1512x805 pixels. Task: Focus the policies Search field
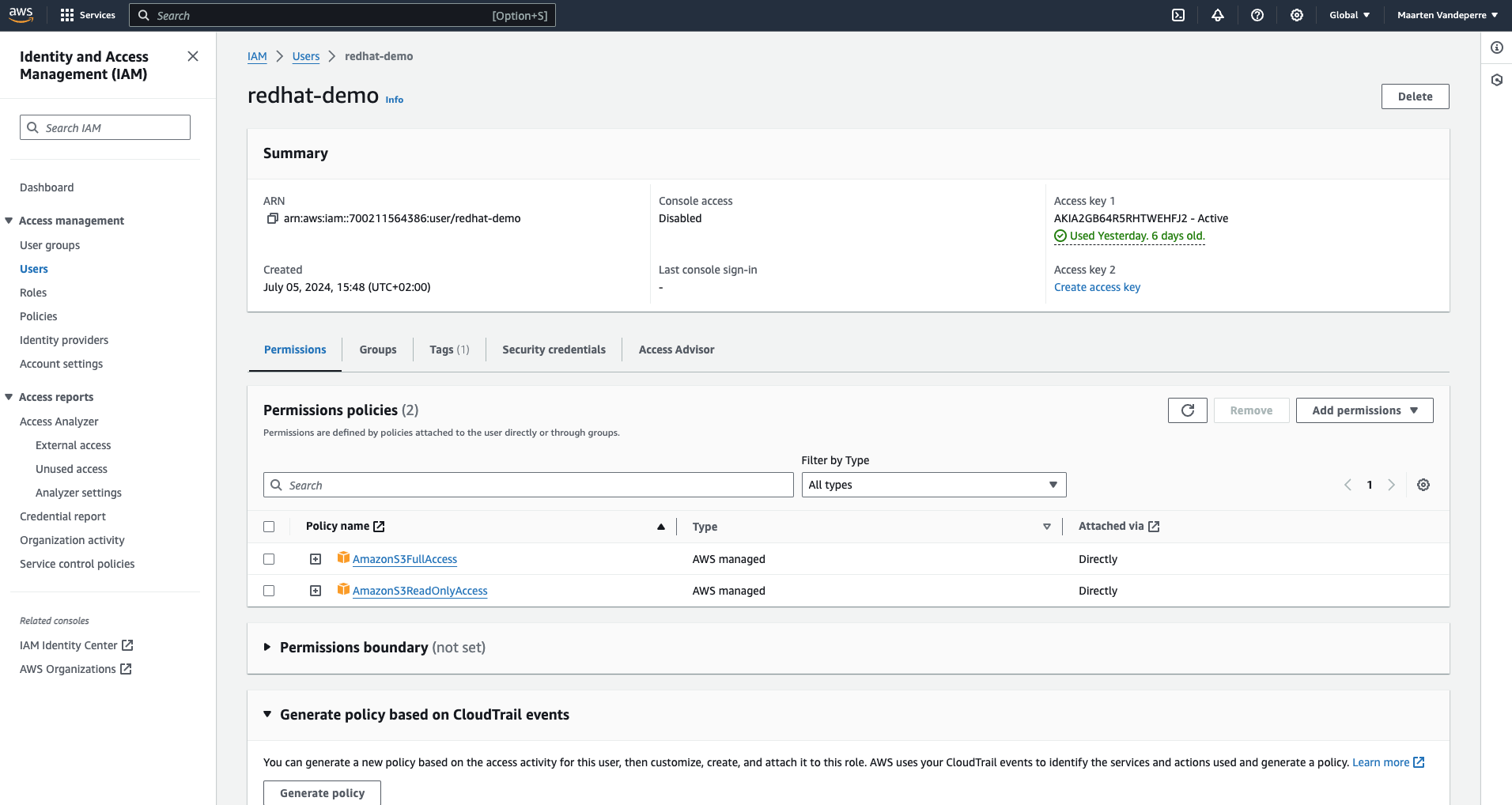tap(528, 485)
